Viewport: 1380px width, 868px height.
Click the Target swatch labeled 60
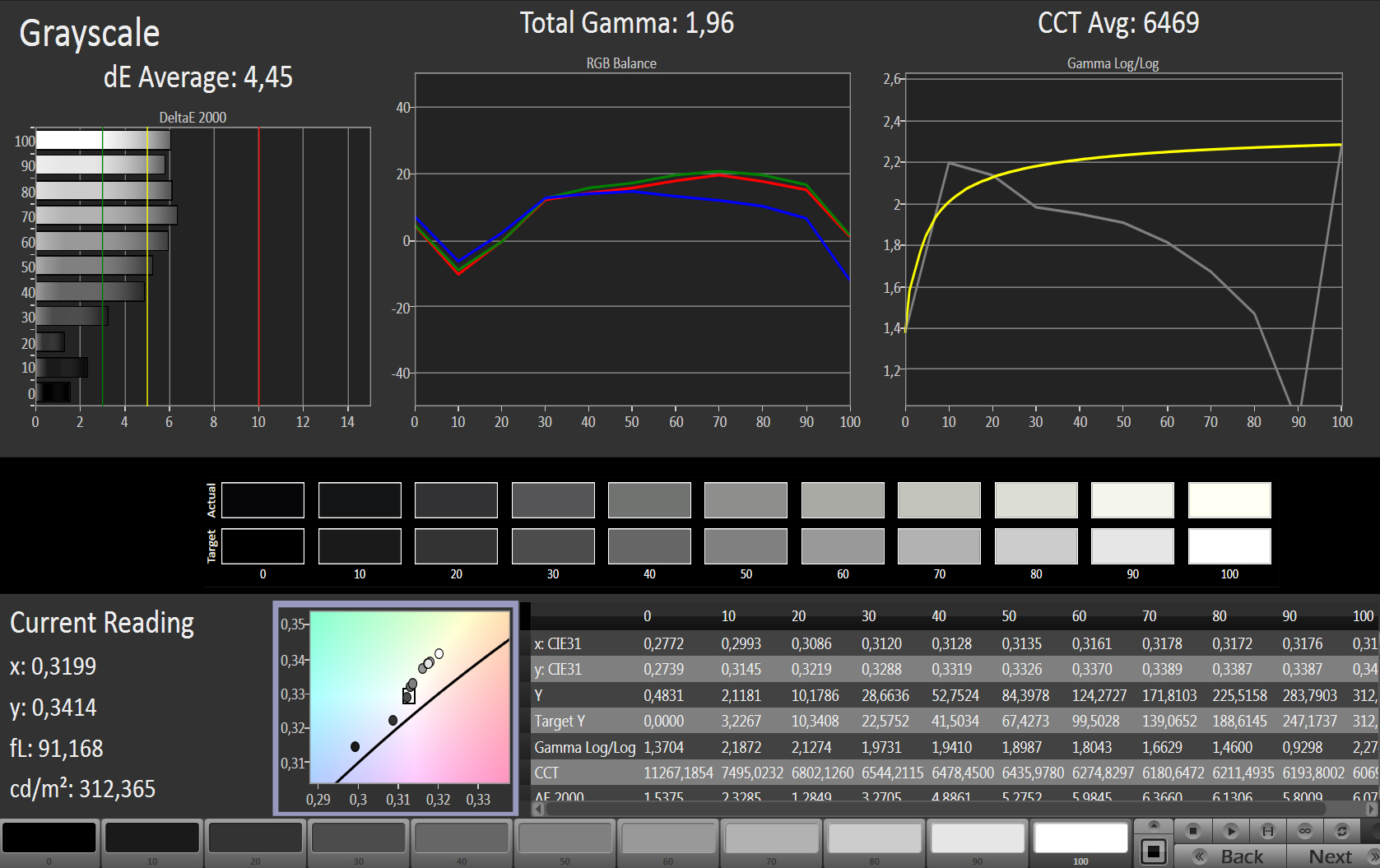(843, 546)
